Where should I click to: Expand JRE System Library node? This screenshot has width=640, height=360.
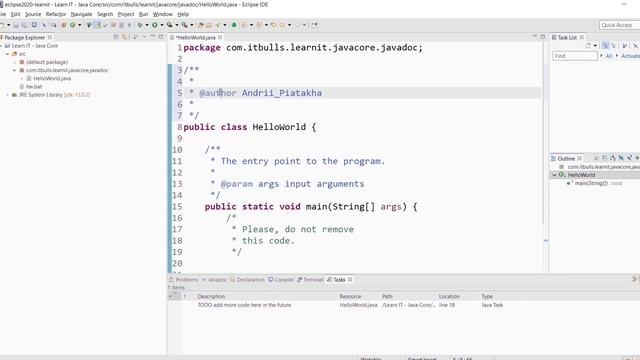(7, 95)
